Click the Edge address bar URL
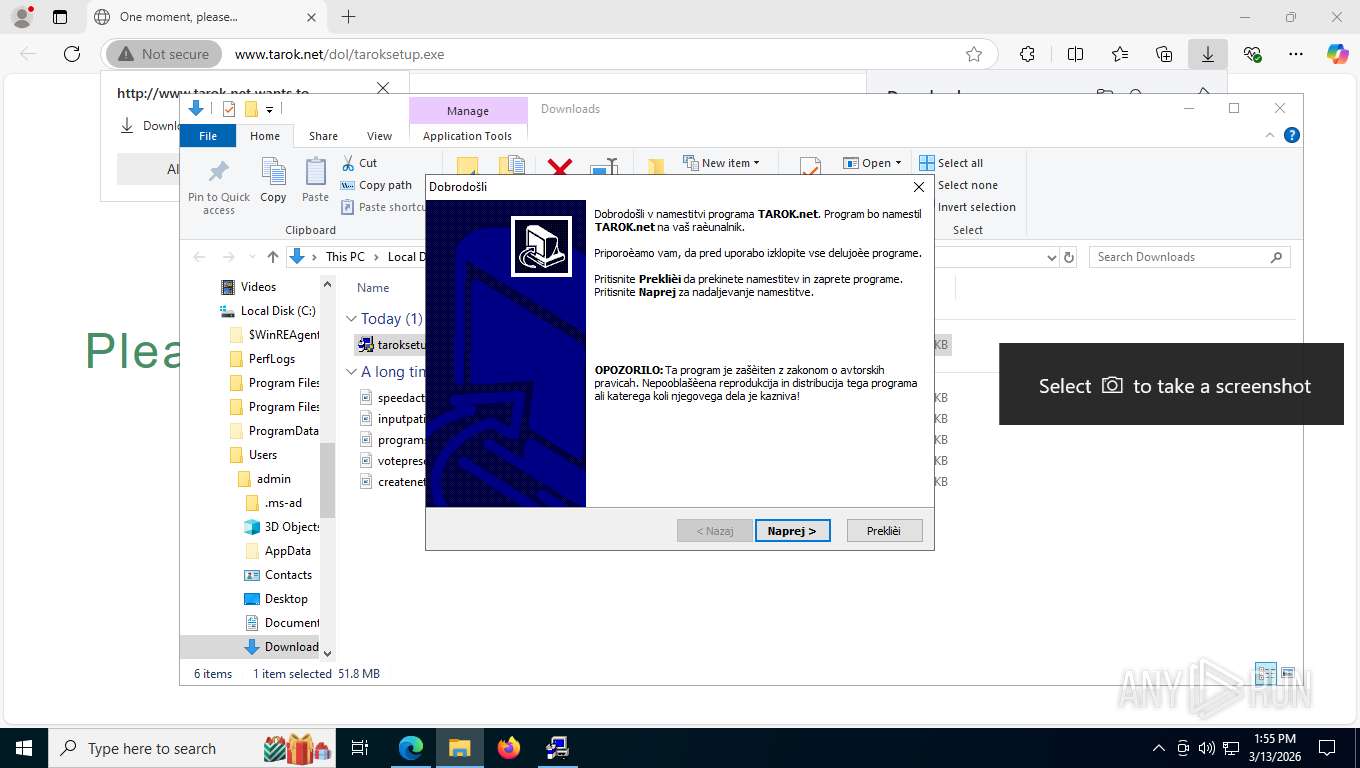1360x768 pixels. coord(340,54)
